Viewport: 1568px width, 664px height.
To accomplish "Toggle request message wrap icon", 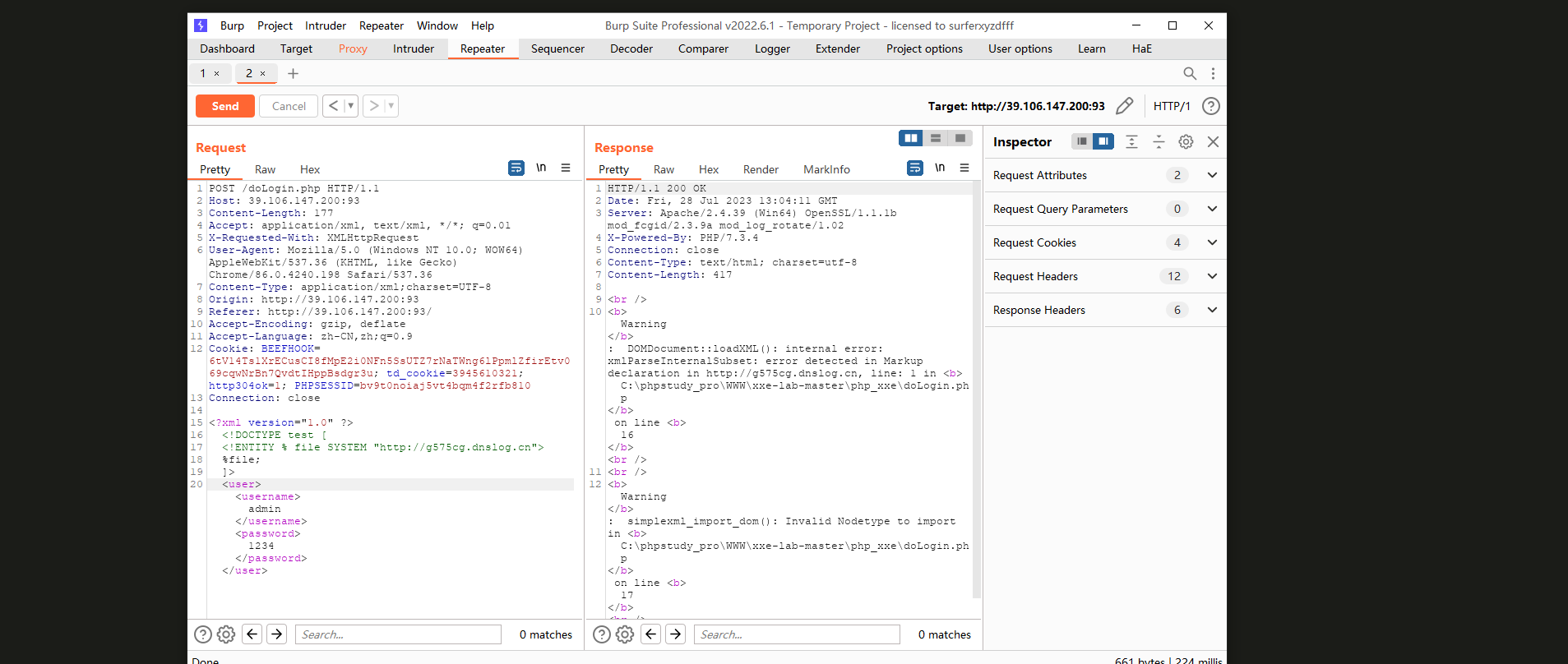I will (516, 168).
